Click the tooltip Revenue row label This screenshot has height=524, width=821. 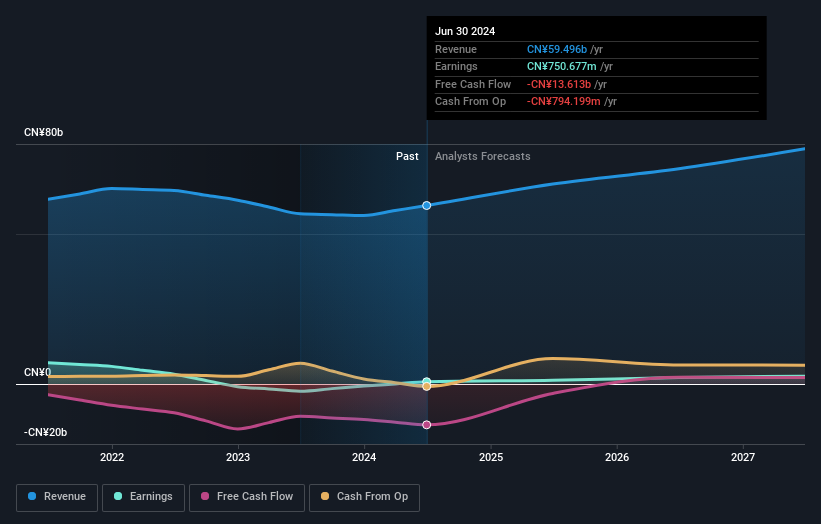456,49
